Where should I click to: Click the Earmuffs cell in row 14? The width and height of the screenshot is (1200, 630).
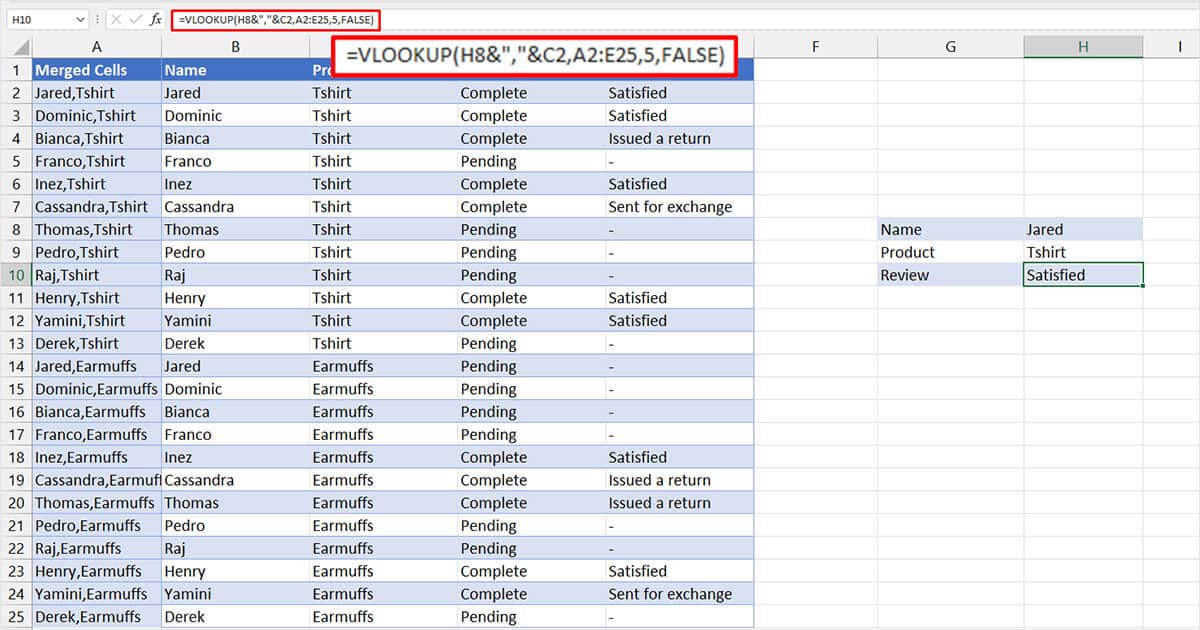coord(343,366)
